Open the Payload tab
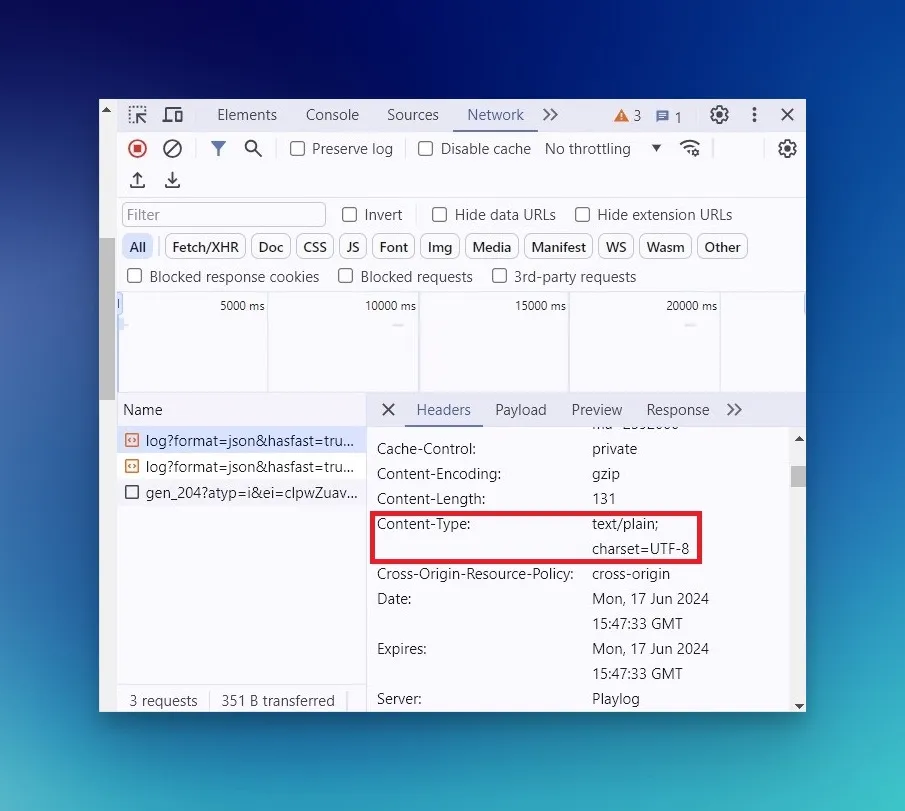 [x=521, y=410]
